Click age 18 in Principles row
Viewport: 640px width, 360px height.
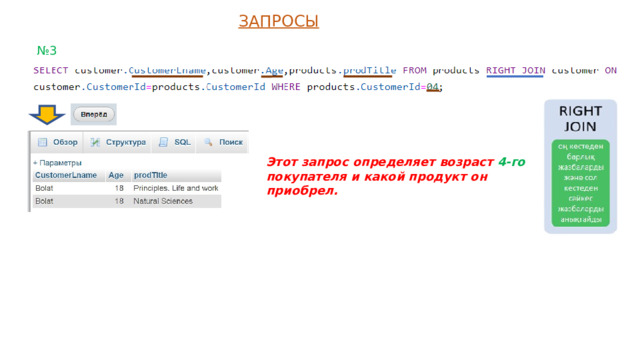(119, 188)
